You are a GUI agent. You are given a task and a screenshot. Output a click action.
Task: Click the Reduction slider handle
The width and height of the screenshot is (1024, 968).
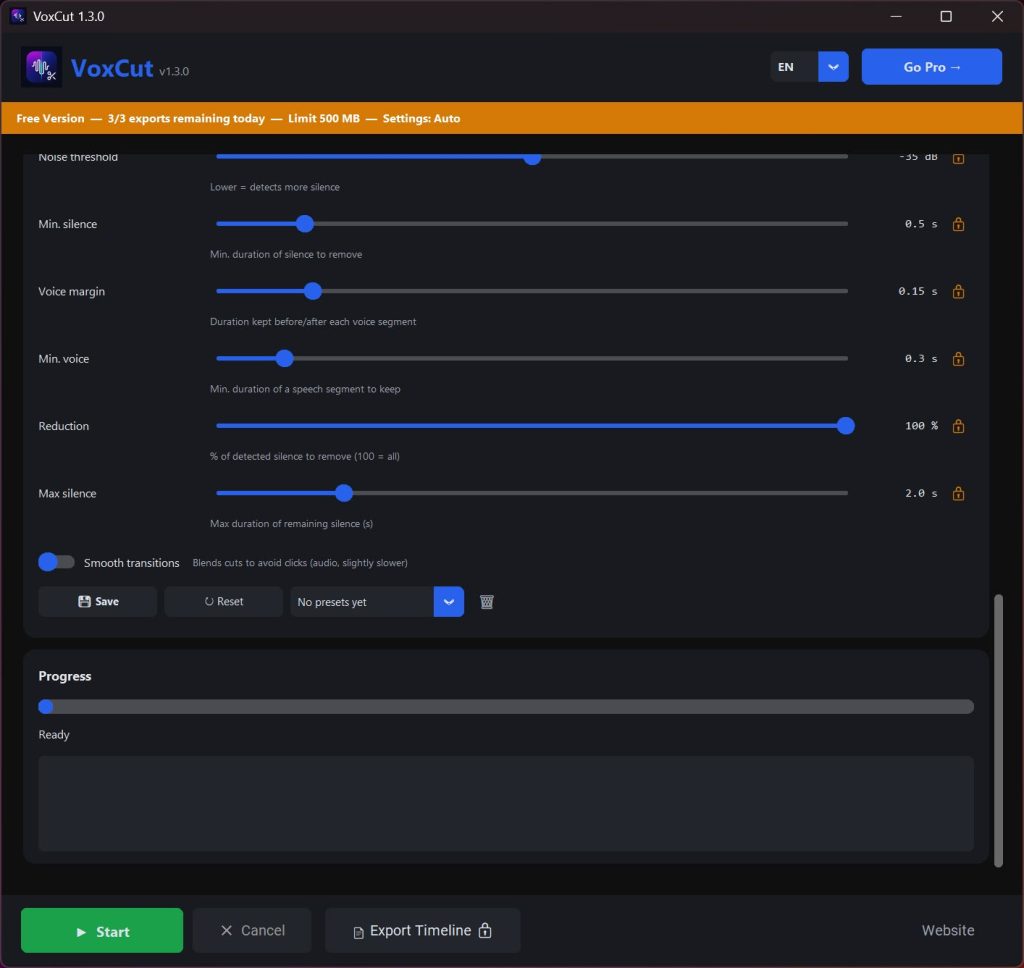(x=846, y=426)
